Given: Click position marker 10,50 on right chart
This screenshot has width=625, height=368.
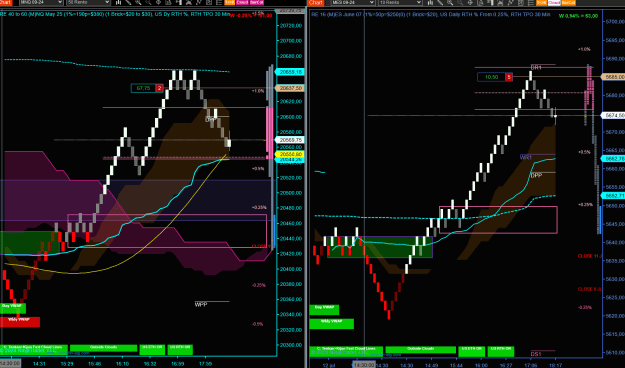Looking at the screenshot, I should click(x=495, y=77).
